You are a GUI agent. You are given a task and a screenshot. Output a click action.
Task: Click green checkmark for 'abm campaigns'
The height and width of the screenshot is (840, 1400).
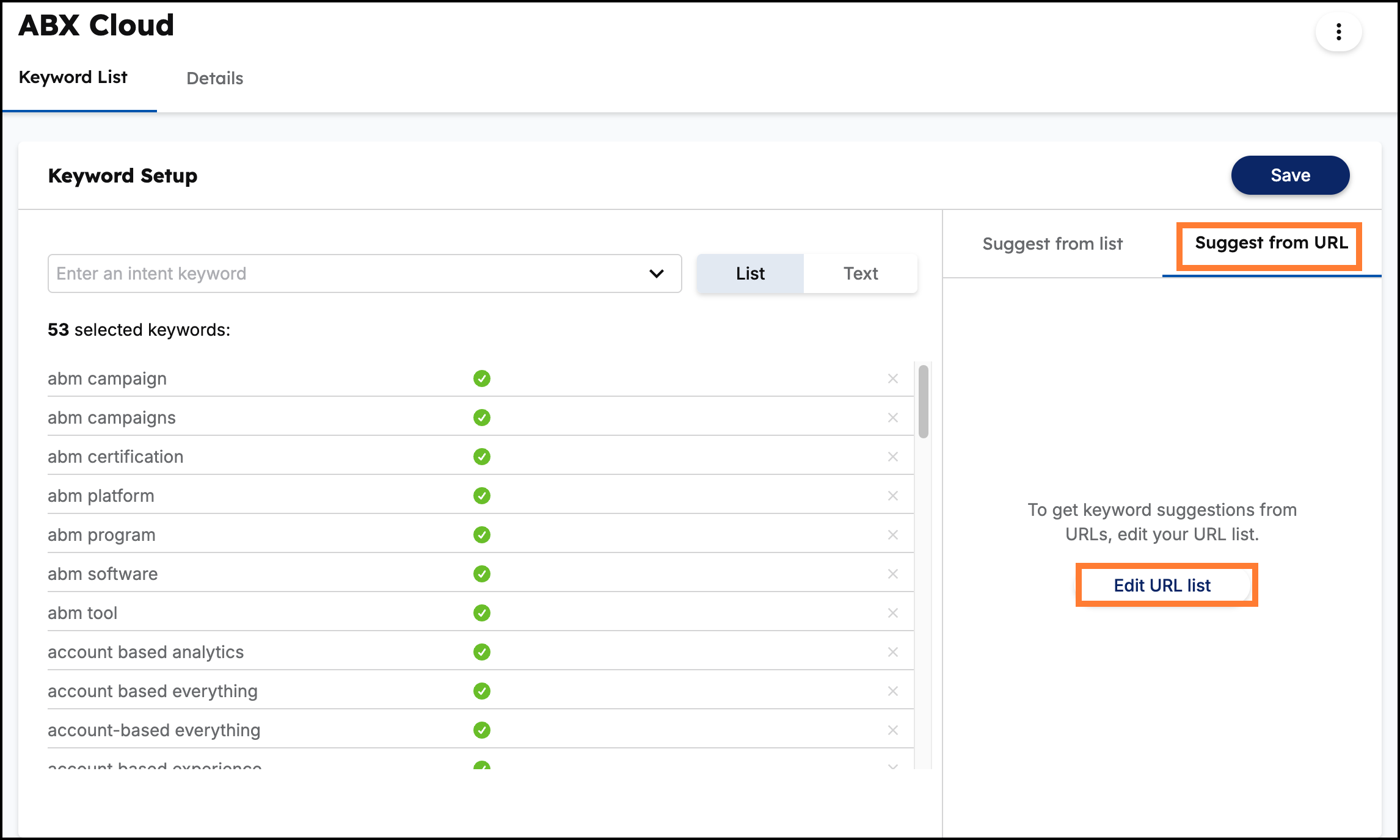pyautogui.click(x=482, y=418)
